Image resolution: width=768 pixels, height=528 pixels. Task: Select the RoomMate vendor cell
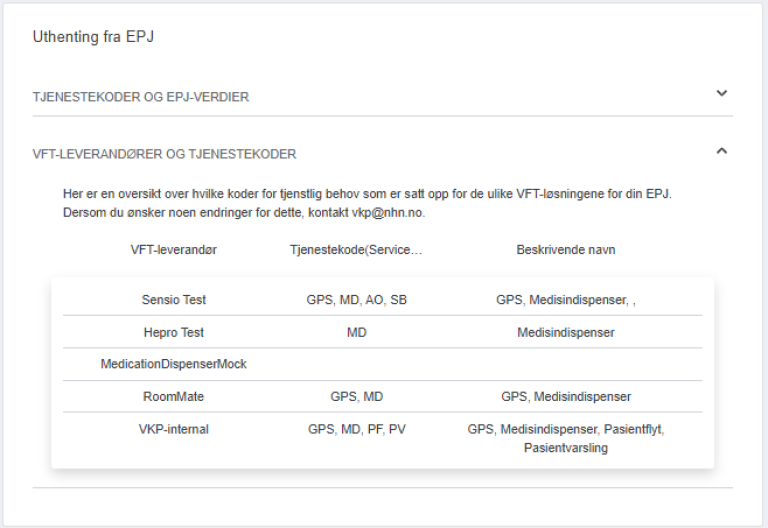174,397
